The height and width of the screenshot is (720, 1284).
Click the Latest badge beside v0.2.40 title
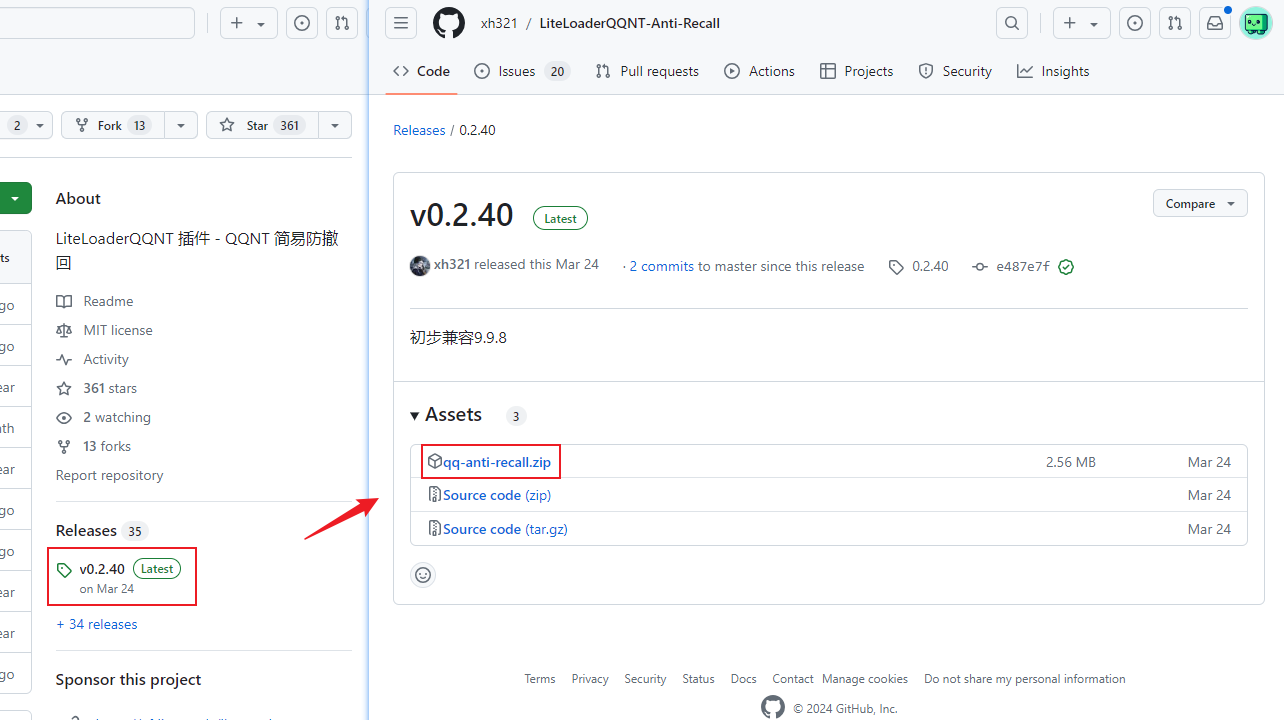pos(560,218)
